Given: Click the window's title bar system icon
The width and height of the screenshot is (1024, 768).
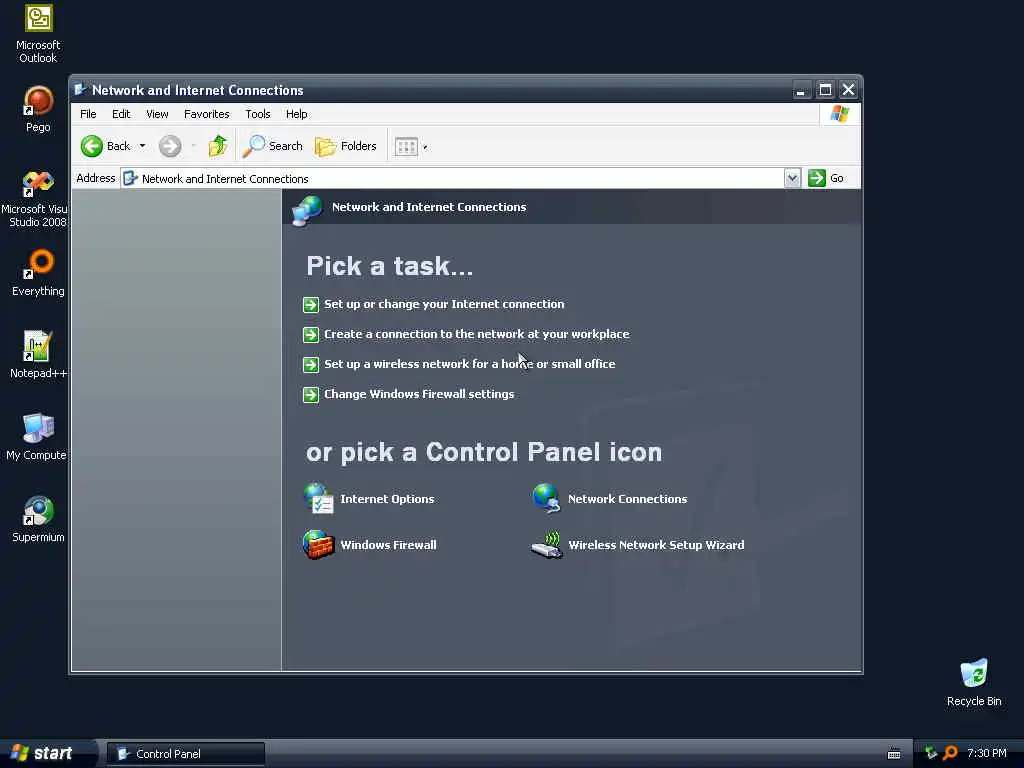Looking at the screenshot, I should pos(80,90).
